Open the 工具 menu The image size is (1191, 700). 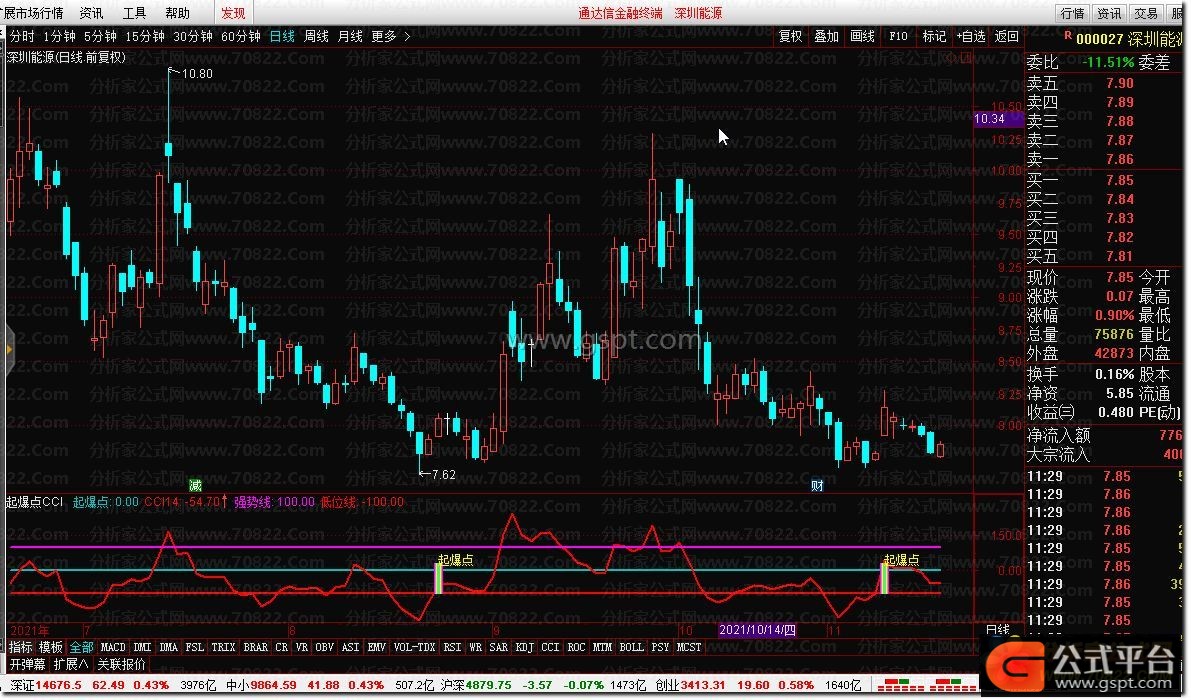point(134,13)
